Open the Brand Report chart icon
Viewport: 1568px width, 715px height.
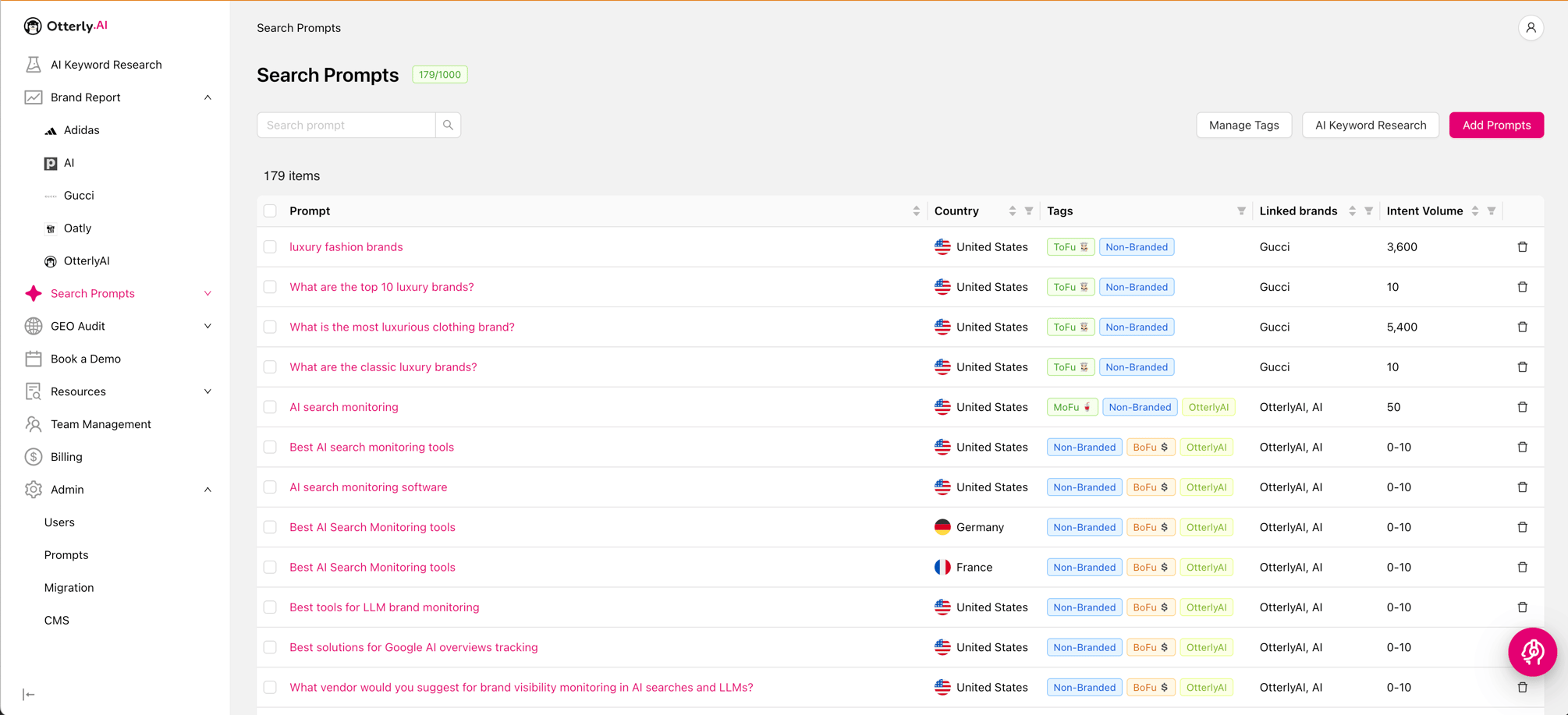click(33, 97)
